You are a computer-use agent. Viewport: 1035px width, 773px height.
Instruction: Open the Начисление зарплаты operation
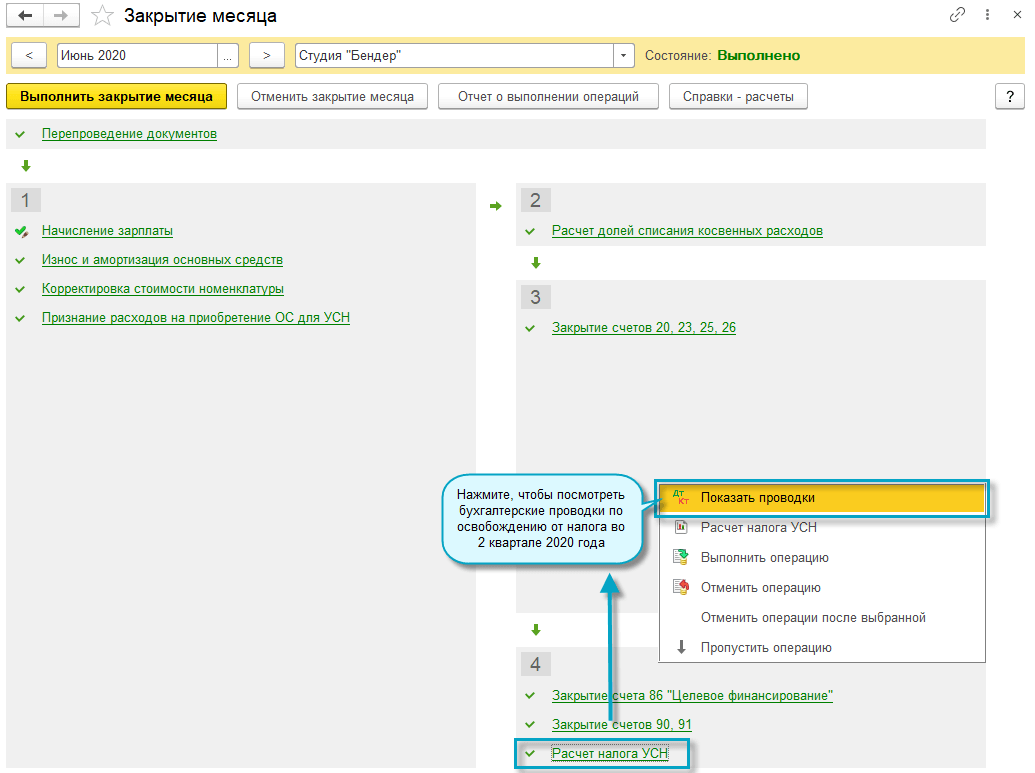click(108, 231)
